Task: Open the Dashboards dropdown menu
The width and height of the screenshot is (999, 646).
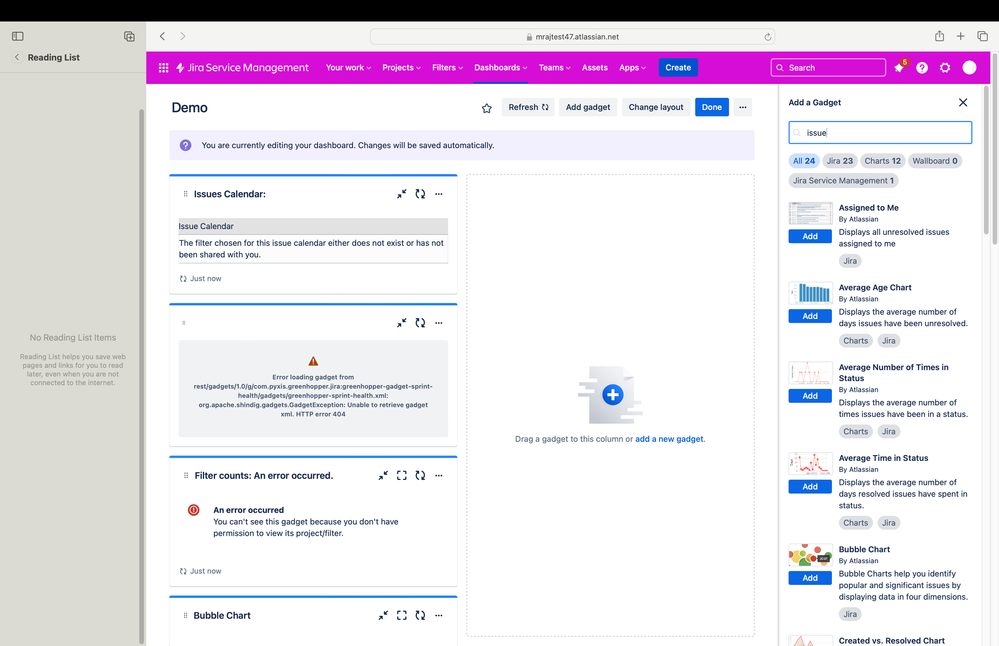Action: [500, 67]
